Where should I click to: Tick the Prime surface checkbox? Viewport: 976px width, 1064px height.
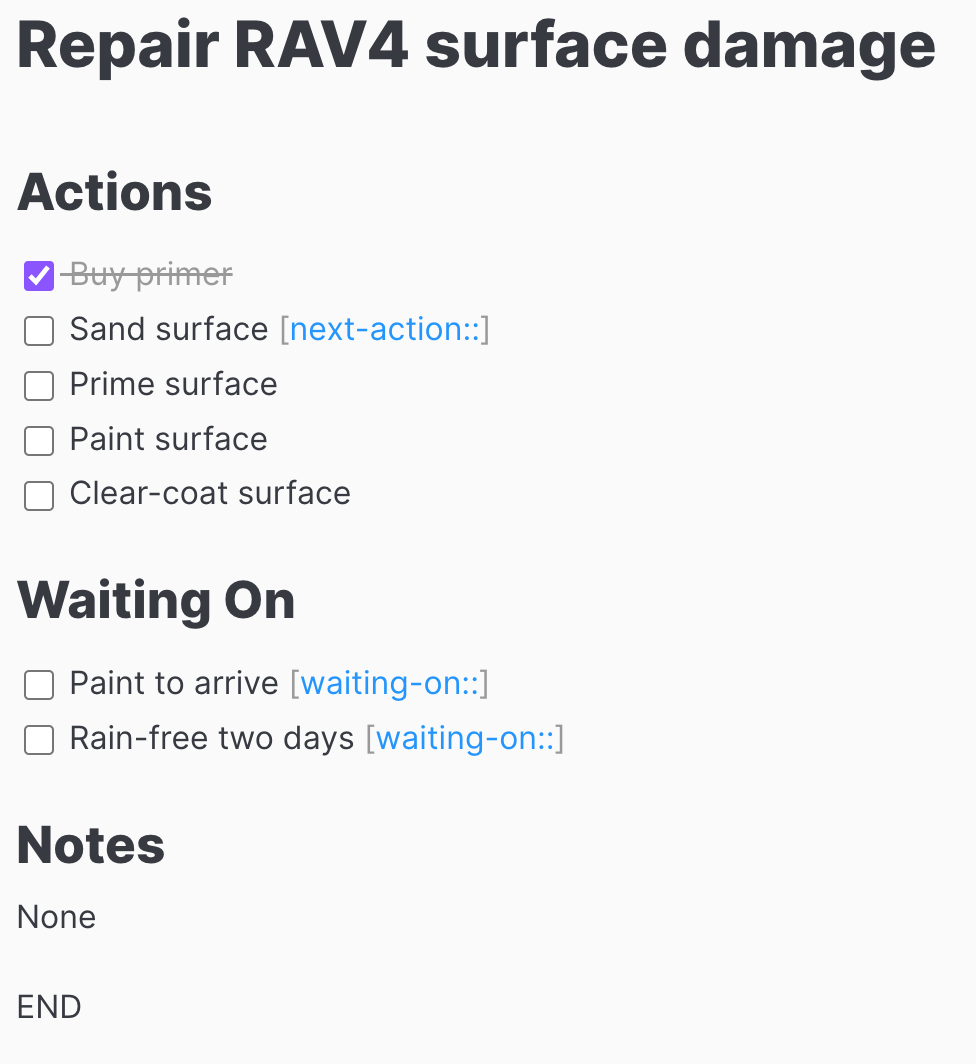(39, 386)
